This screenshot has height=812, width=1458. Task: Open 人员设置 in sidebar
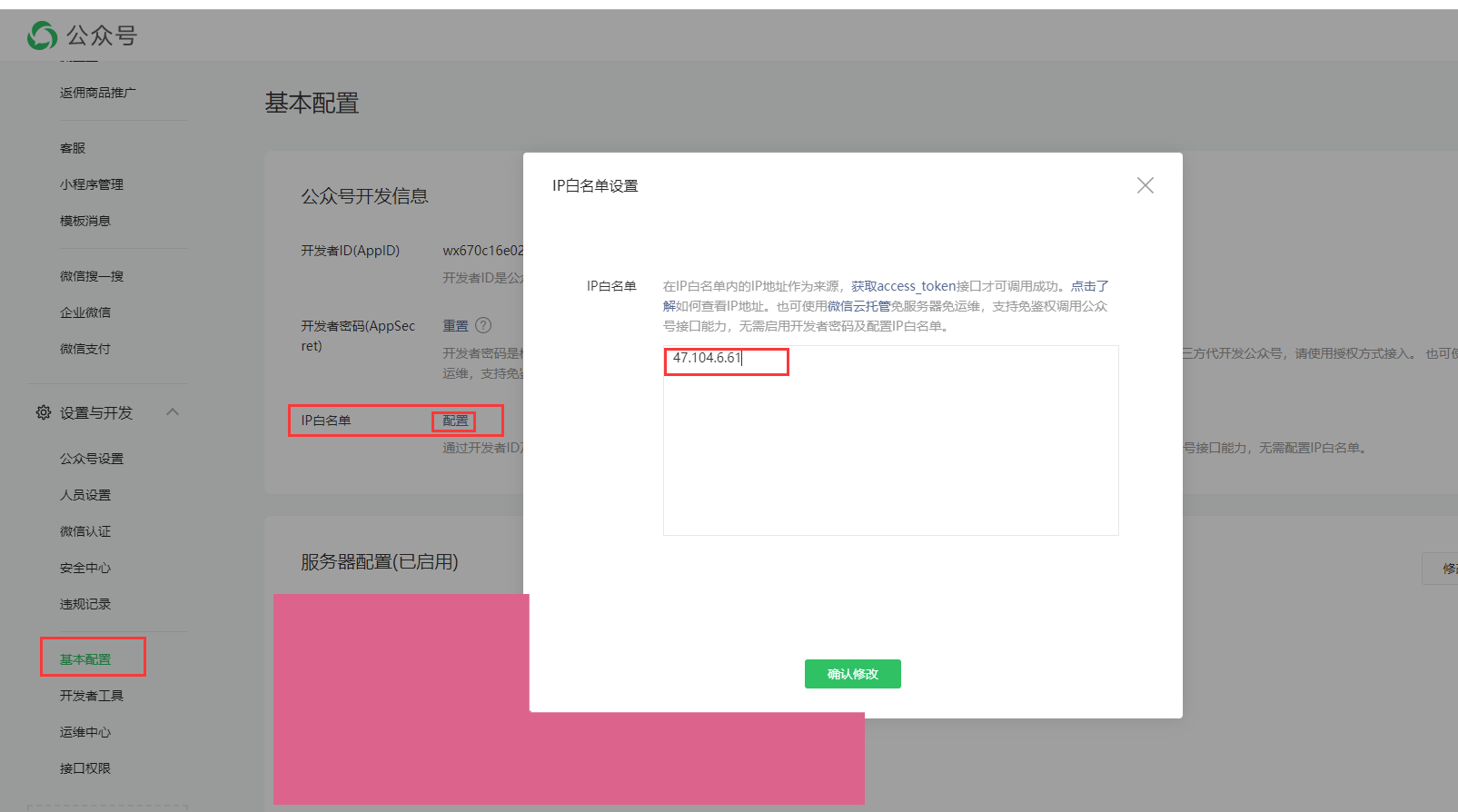pos(85,495)
